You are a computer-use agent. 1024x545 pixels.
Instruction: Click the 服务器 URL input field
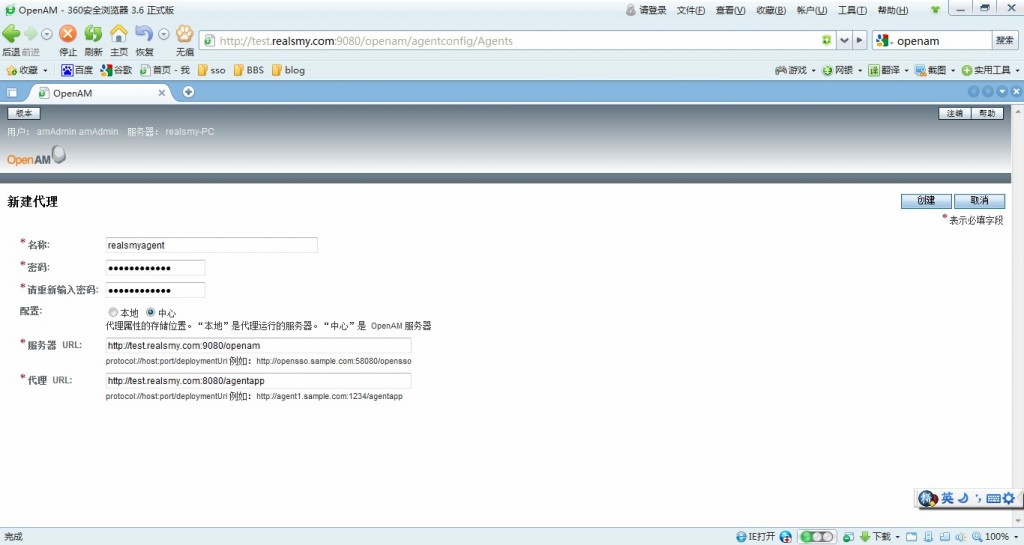(259, 345)
